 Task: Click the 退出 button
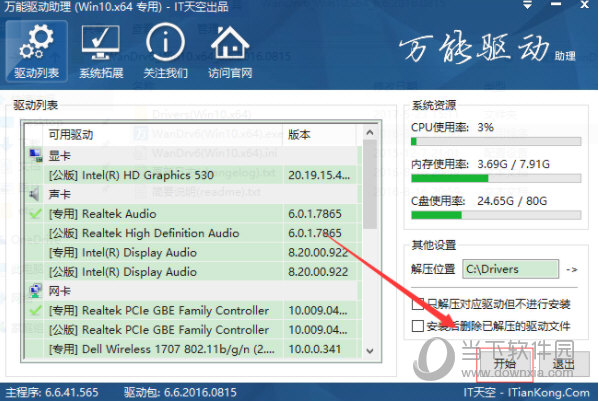tap(563, 364)
